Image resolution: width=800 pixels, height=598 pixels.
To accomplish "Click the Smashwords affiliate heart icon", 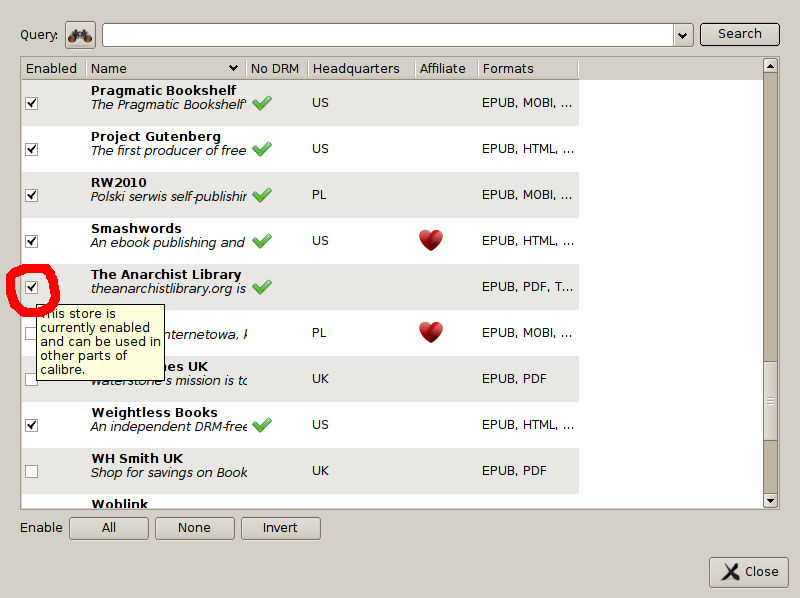I will coord(431,240).
